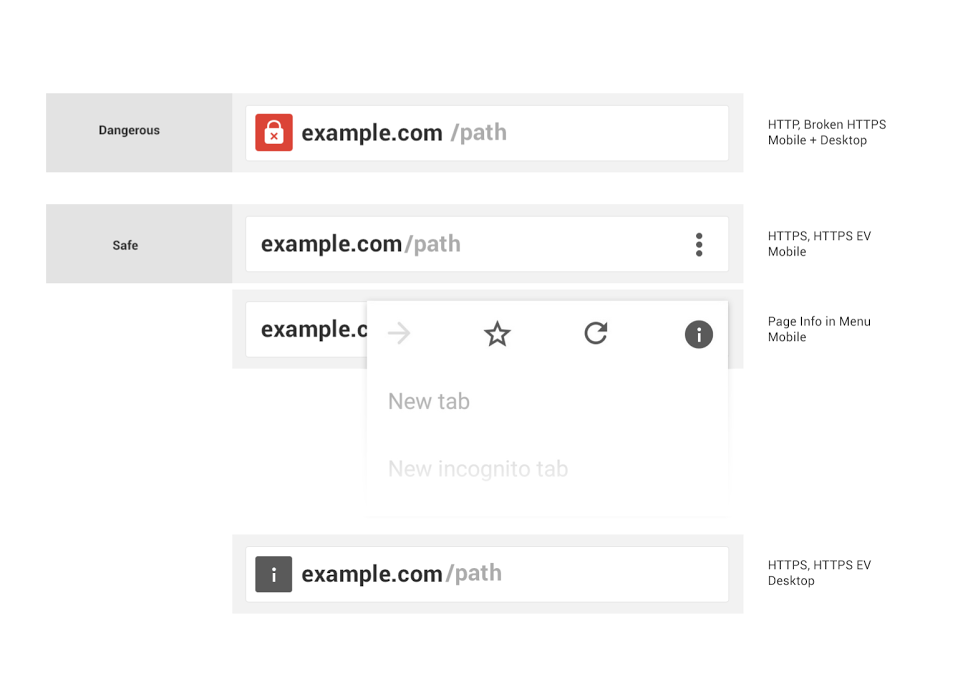The height and width of the screenshot is (684, 958).
Task: Choose New incognito tab menu entry
Action: (477, 468)
